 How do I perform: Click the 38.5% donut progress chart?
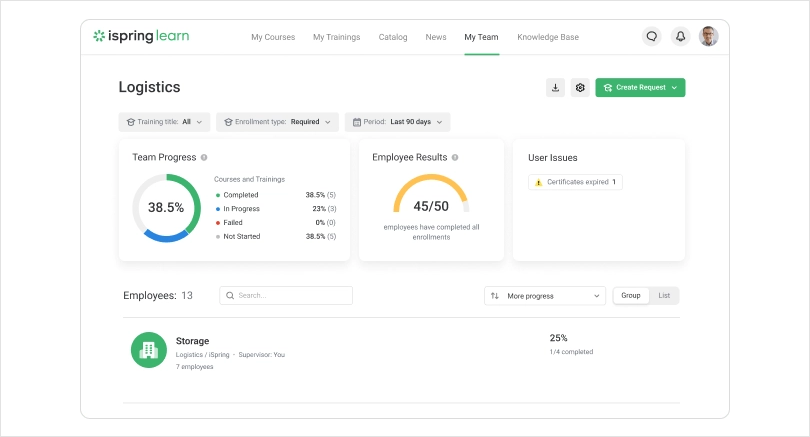click(x=166, y=208)
